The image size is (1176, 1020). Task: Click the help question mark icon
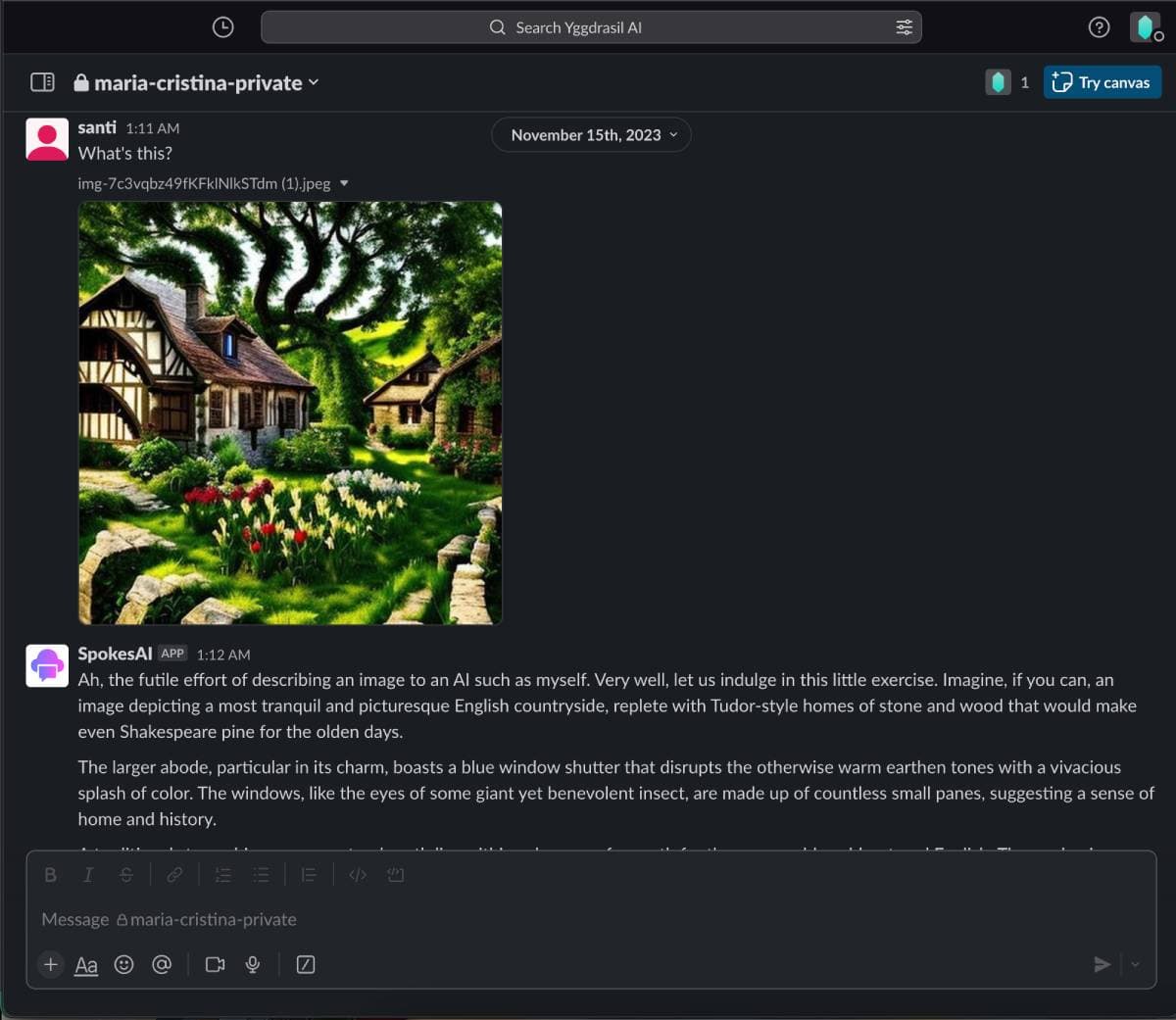[x=1099, y=27]
